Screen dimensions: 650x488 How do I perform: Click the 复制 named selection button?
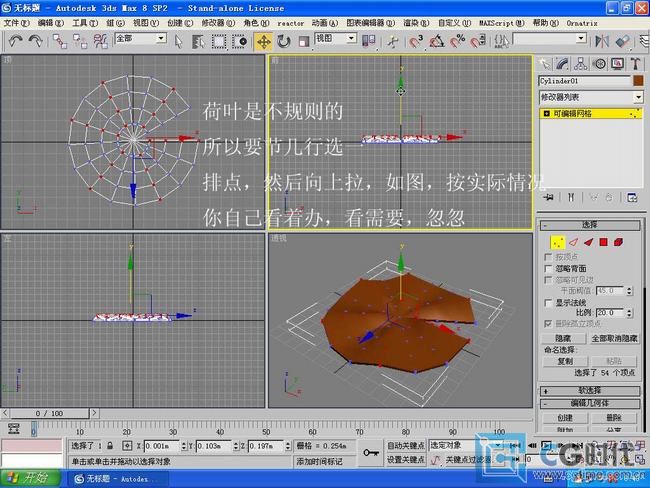(x=565, y=361)
